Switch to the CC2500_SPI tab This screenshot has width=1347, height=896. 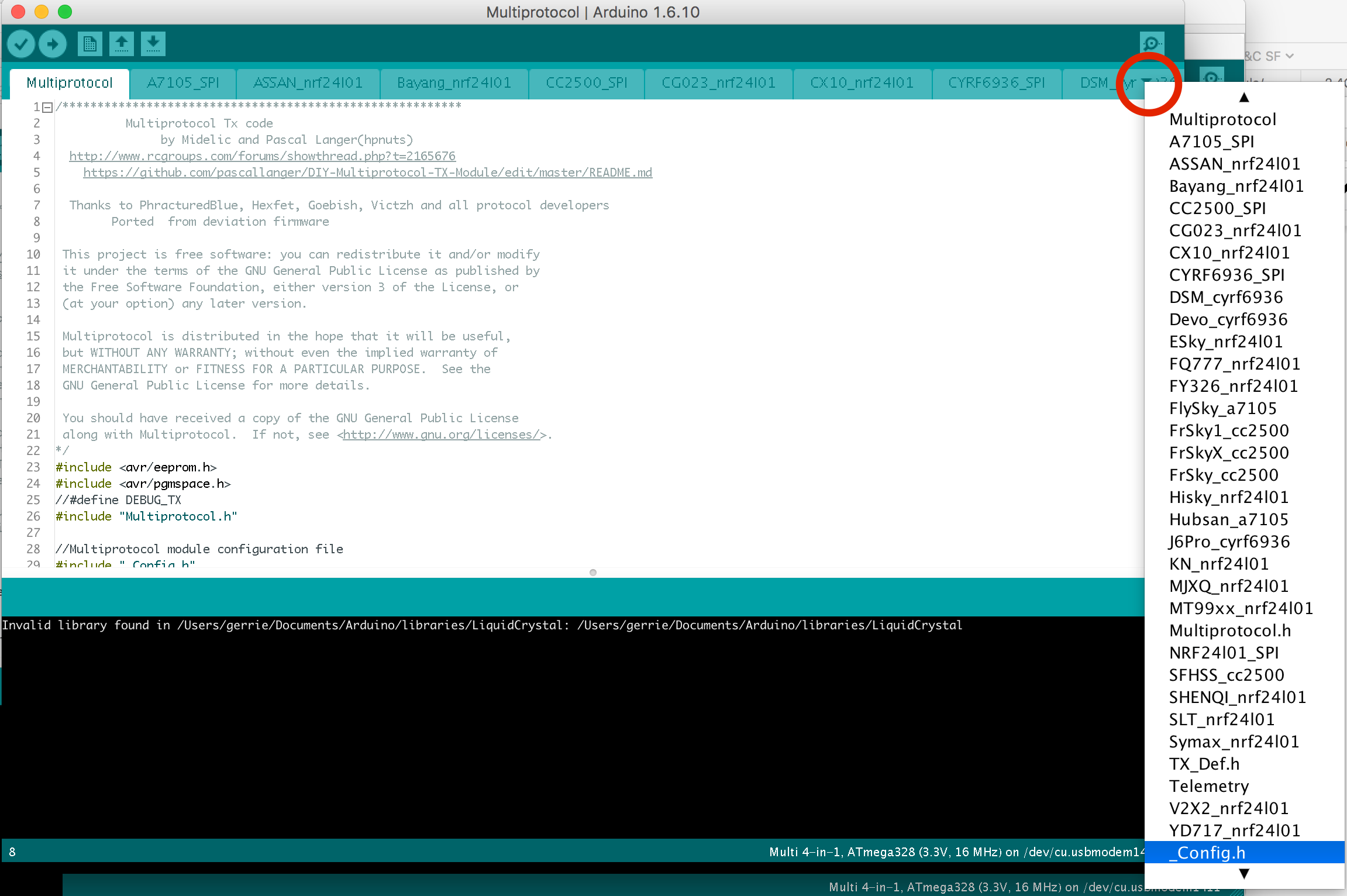tap(586, 83)
